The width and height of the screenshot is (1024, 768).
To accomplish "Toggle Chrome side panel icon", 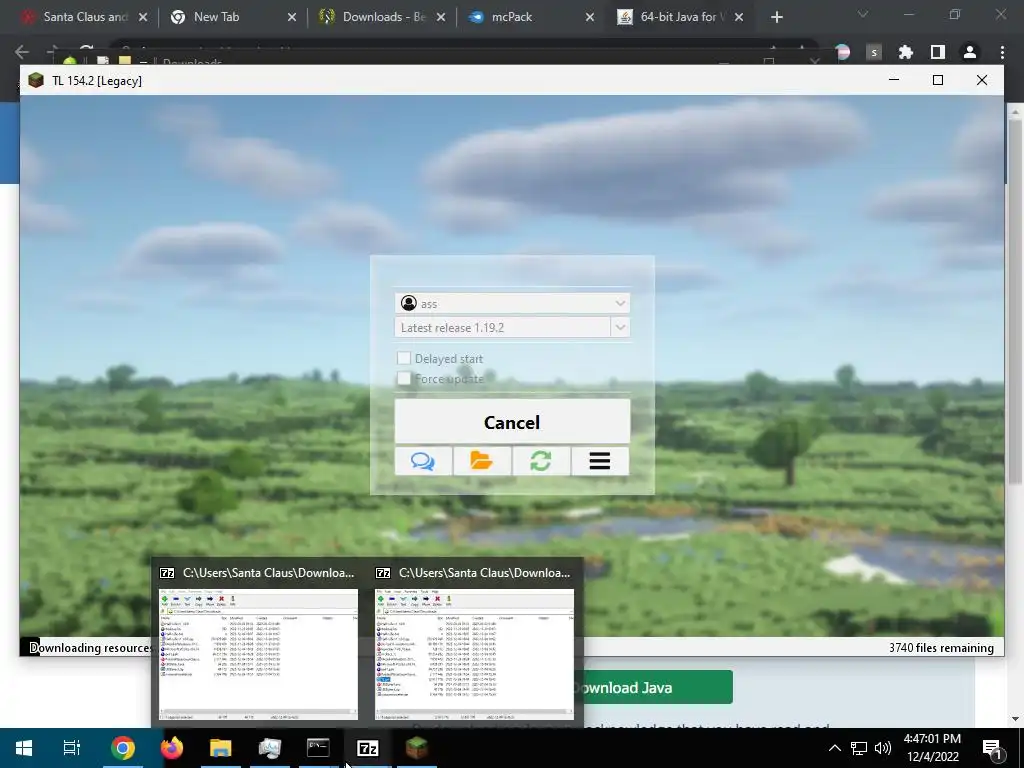I will coord(938,52).
